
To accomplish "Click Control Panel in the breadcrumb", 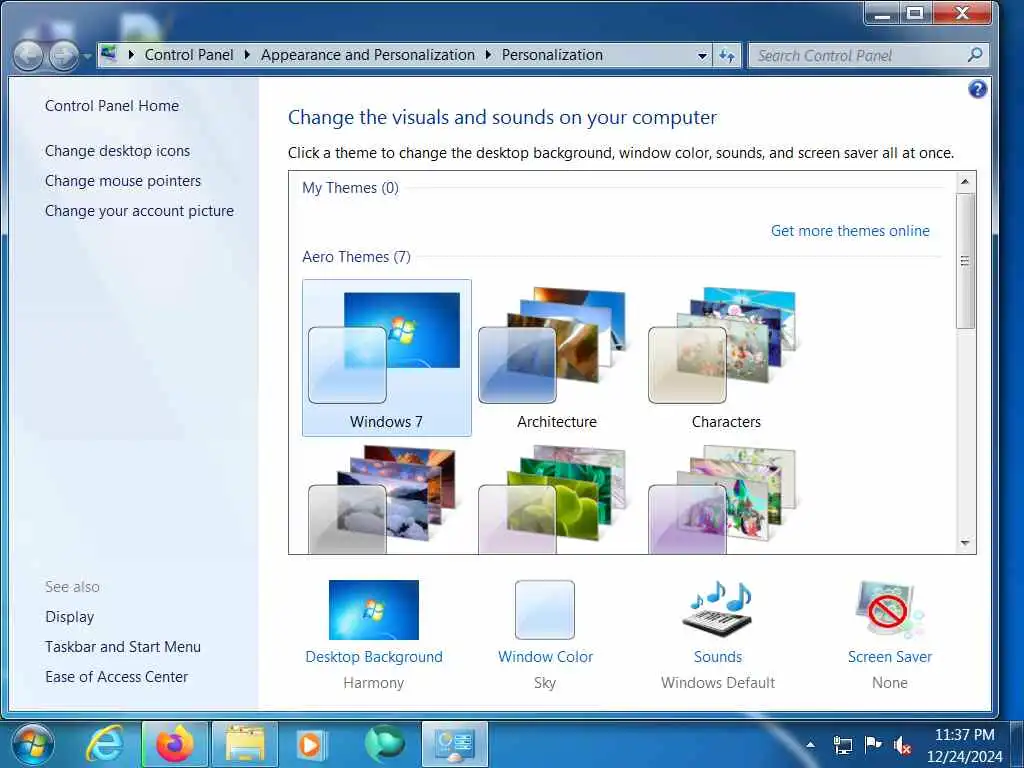I will pos(189,55).
